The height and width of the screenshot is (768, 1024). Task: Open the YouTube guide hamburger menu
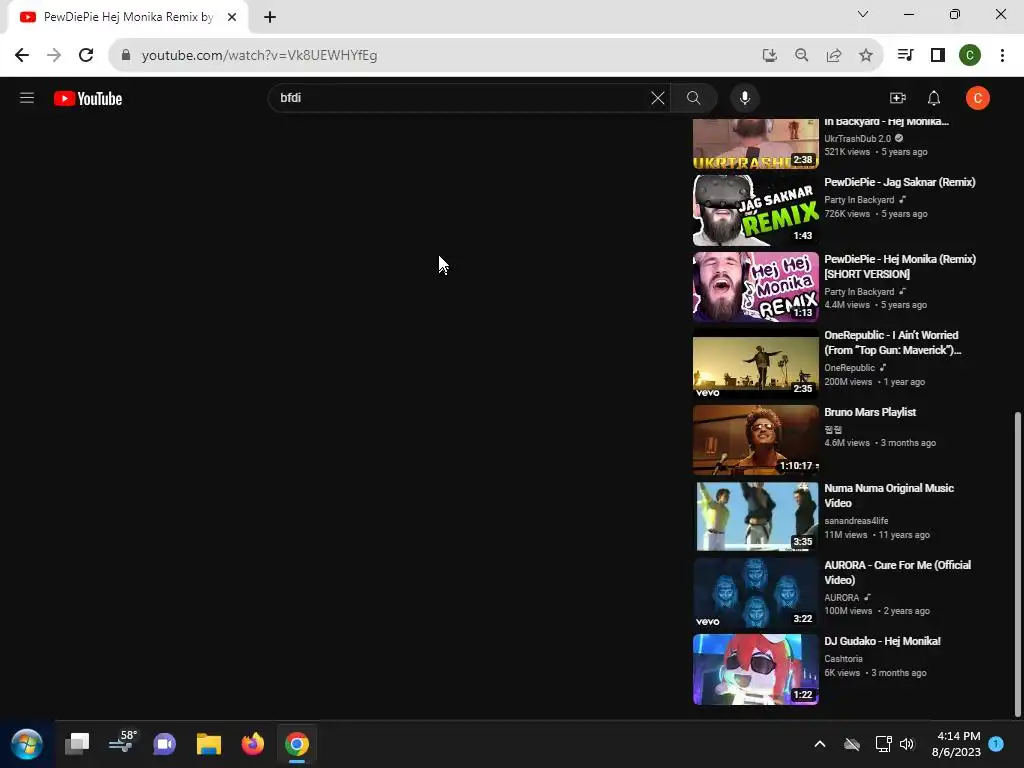pos(27,98)
